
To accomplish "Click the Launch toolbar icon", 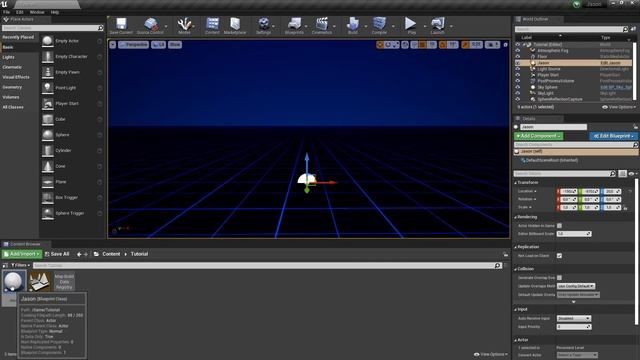I will point(438,25).
